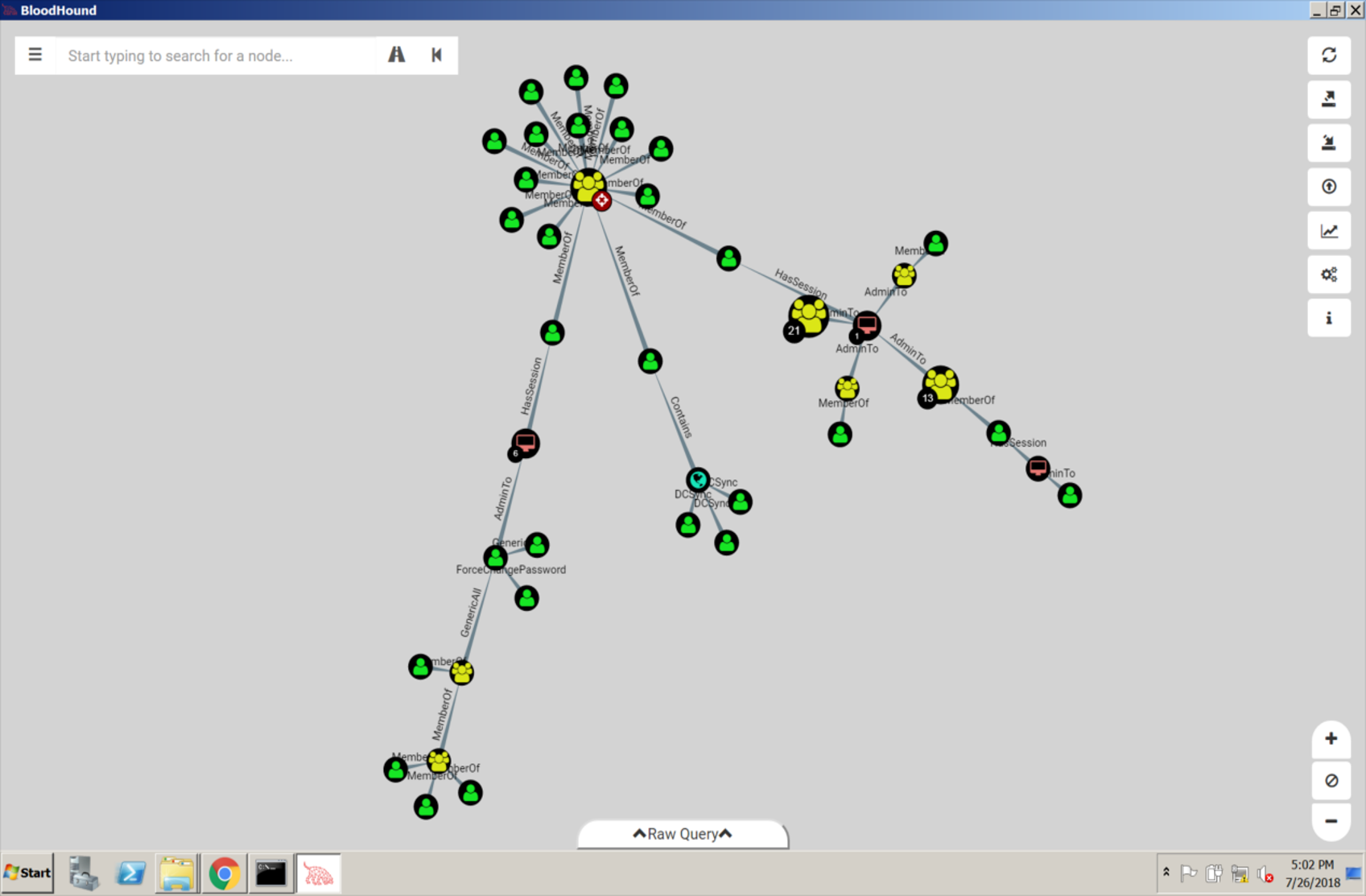1366x896 pixels.
Task: Click the upload data icon
Action: [1328, 187]
